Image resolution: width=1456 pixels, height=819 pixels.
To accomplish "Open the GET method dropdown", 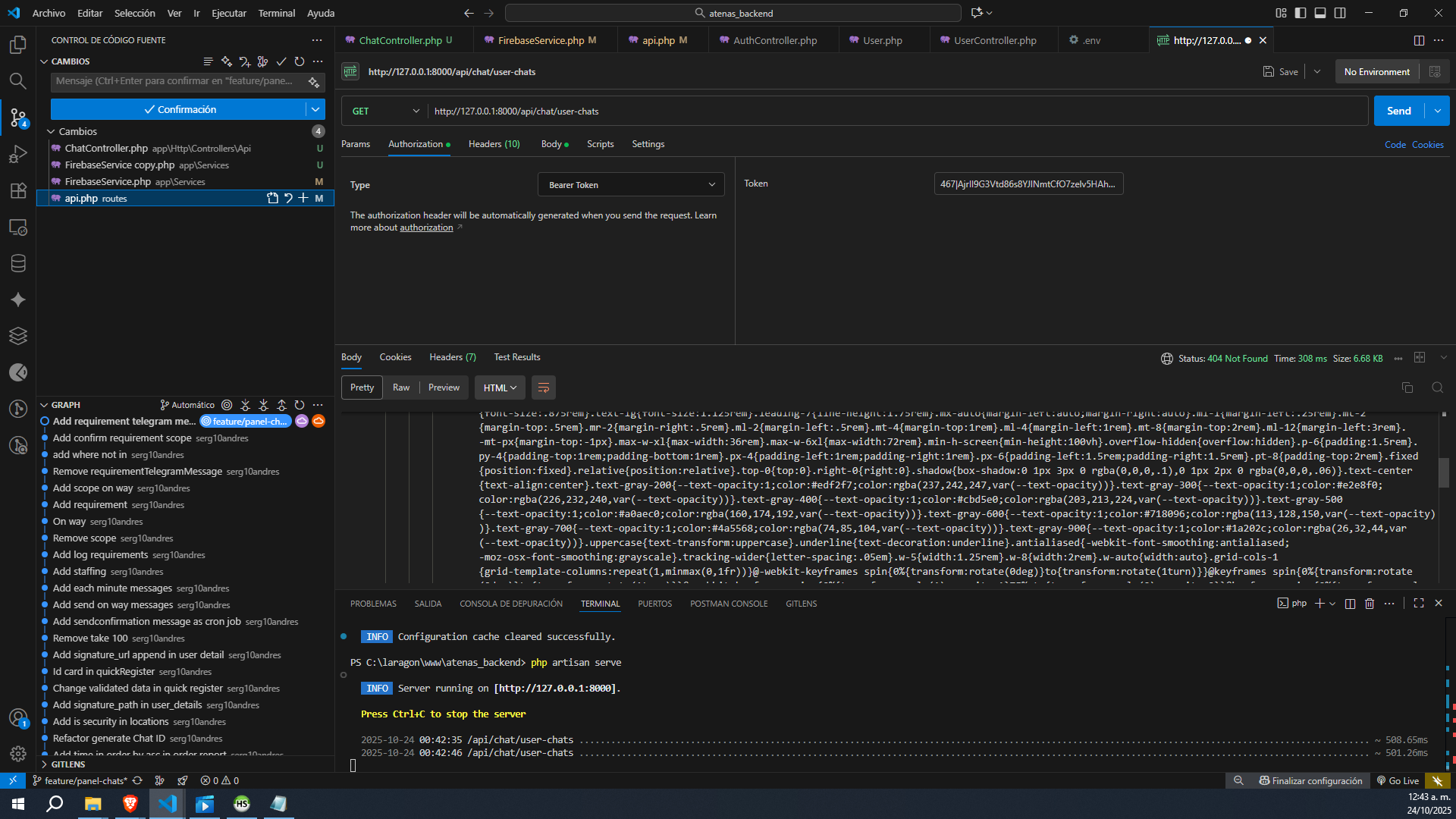I will pyautogui.click(x=385, y=111).
